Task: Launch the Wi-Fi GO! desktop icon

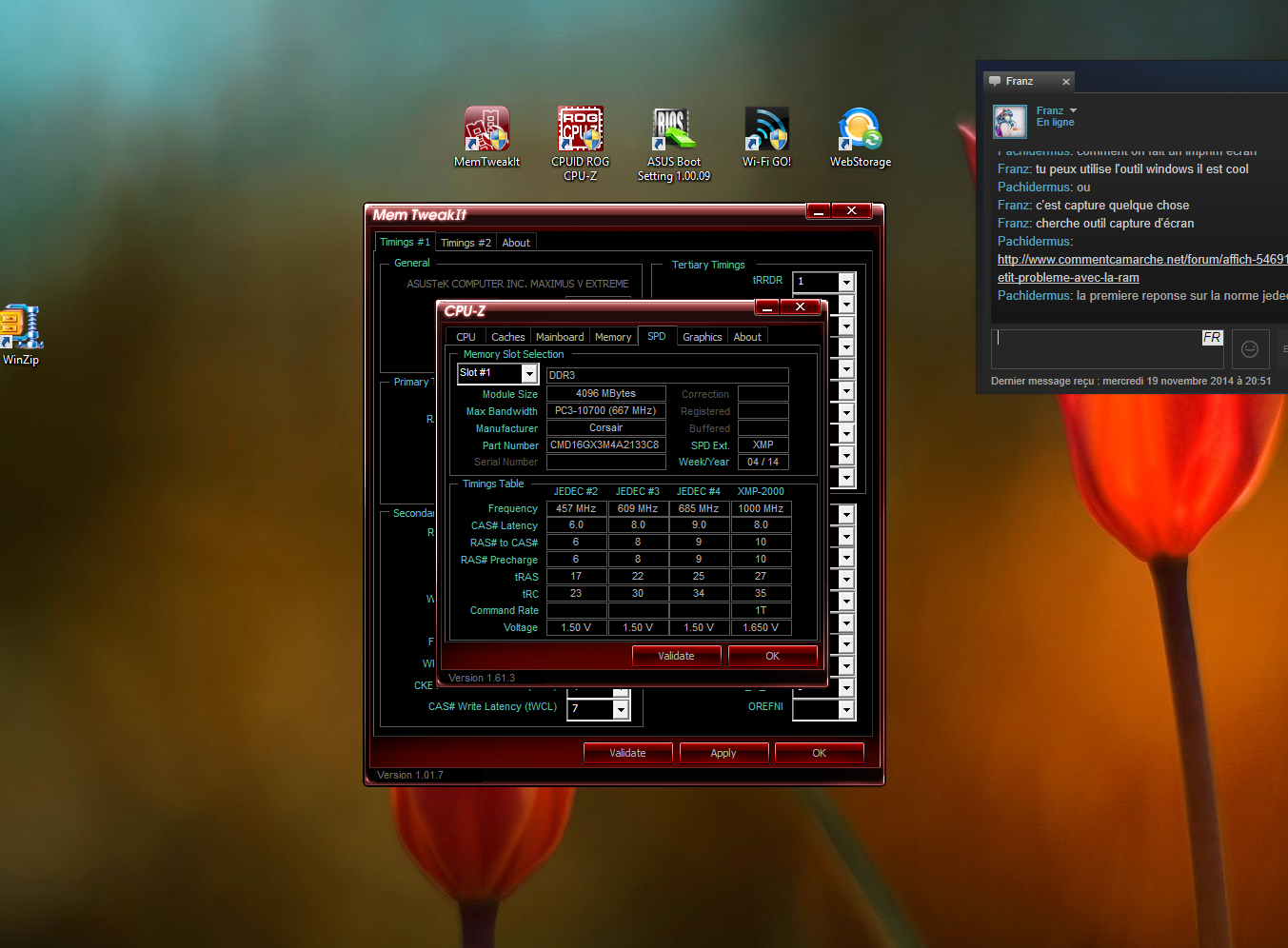Action: (766, 130)
